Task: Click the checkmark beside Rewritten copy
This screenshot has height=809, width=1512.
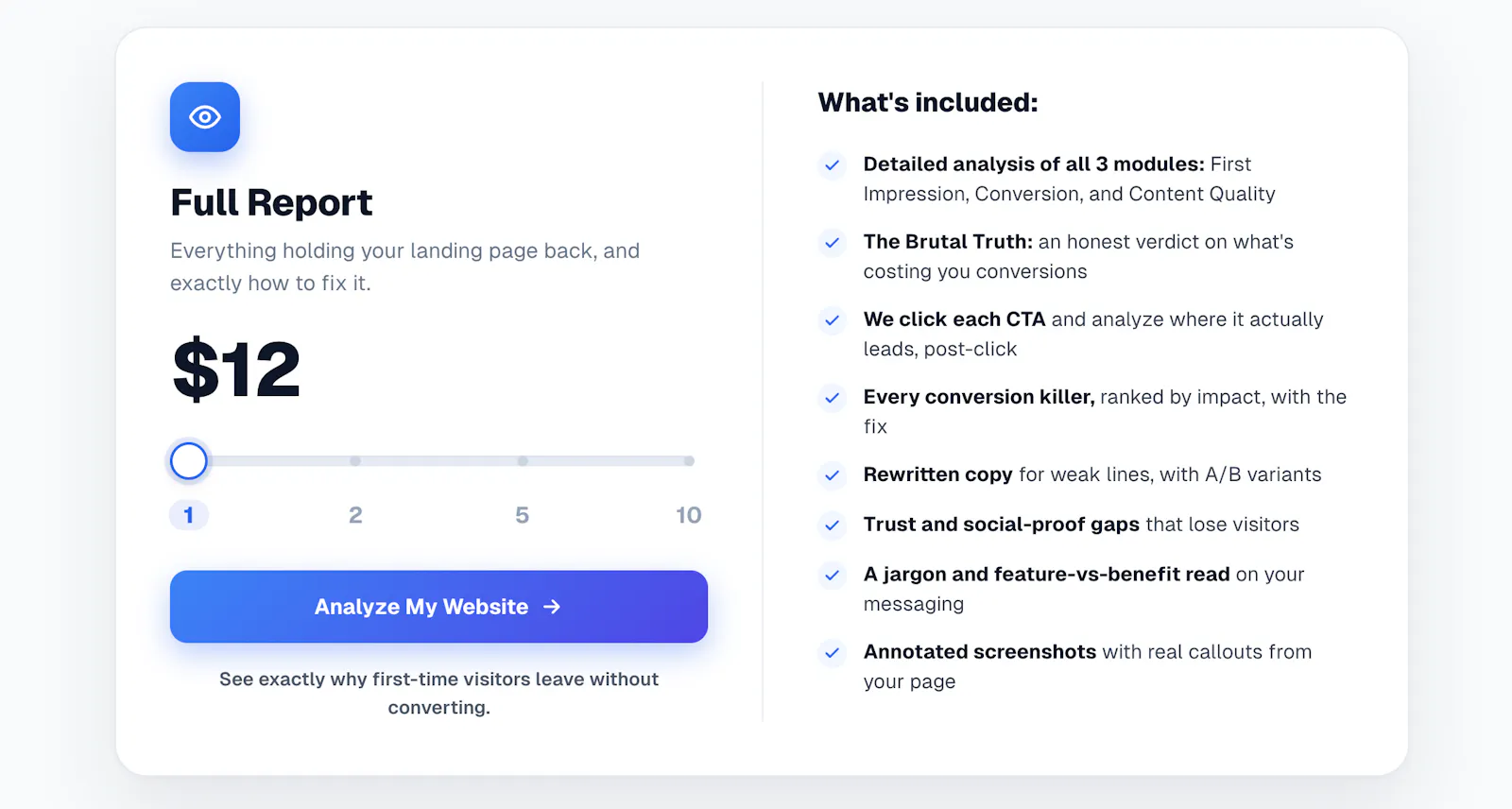Action: [832, 475]
